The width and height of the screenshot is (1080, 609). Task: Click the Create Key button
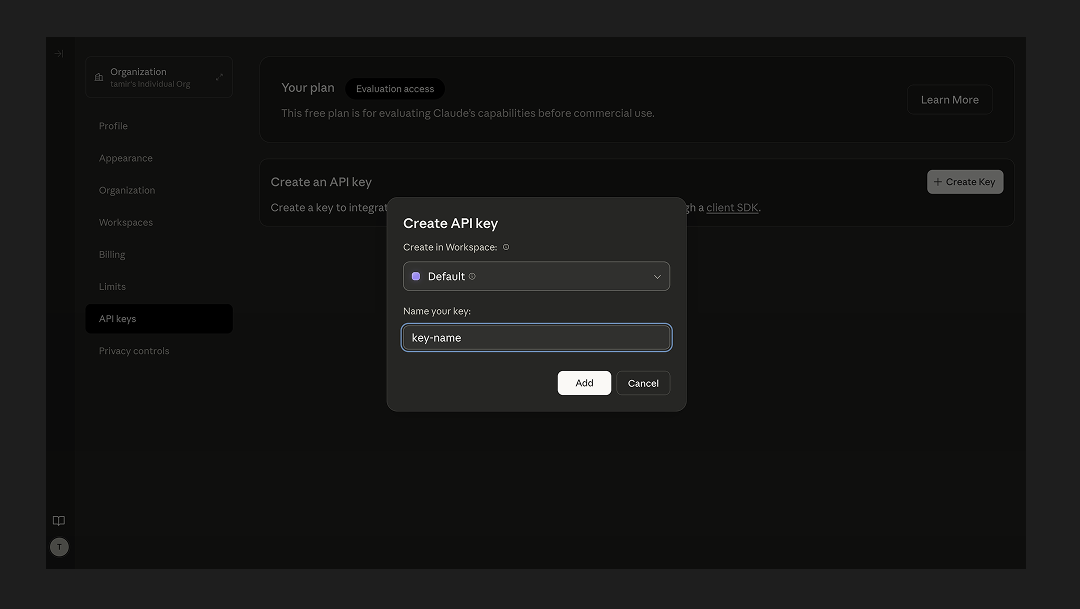pyautogui.click(x=965, y=182)
